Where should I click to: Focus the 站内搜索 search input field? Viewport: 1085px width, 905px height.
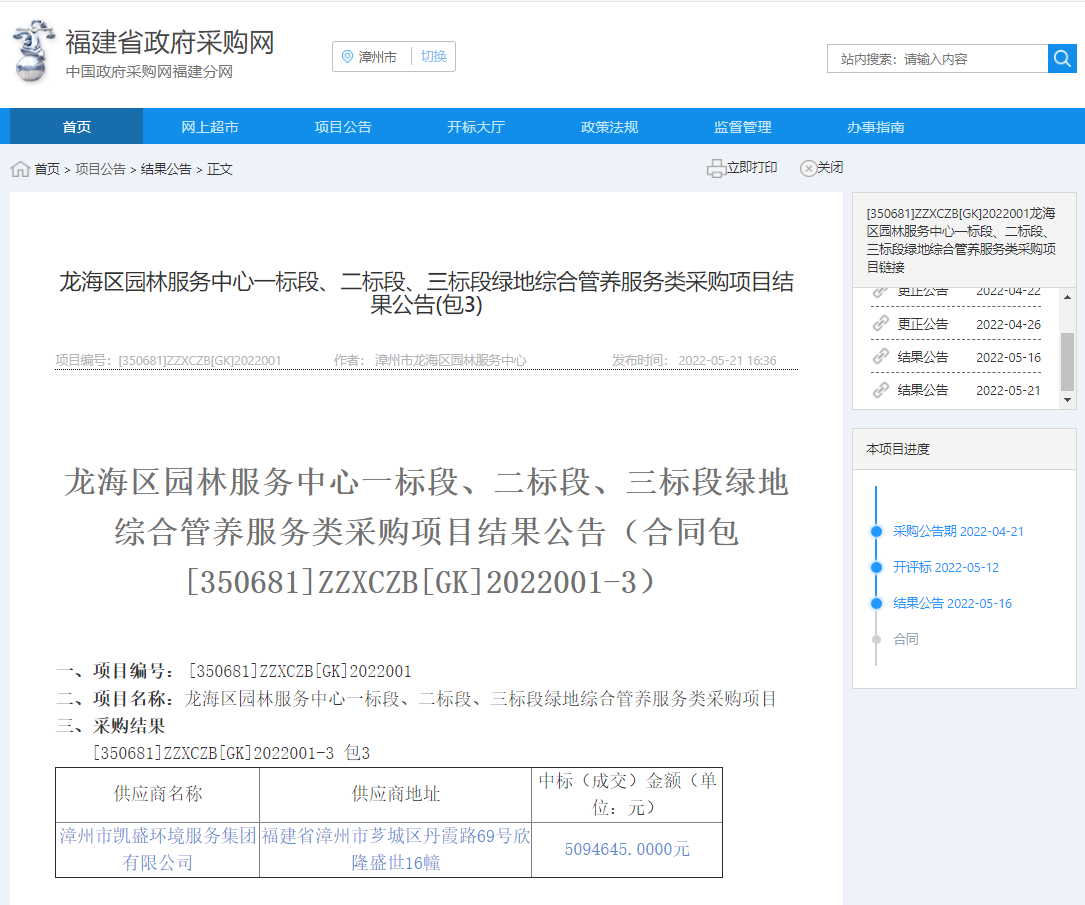tap(938, 59)
